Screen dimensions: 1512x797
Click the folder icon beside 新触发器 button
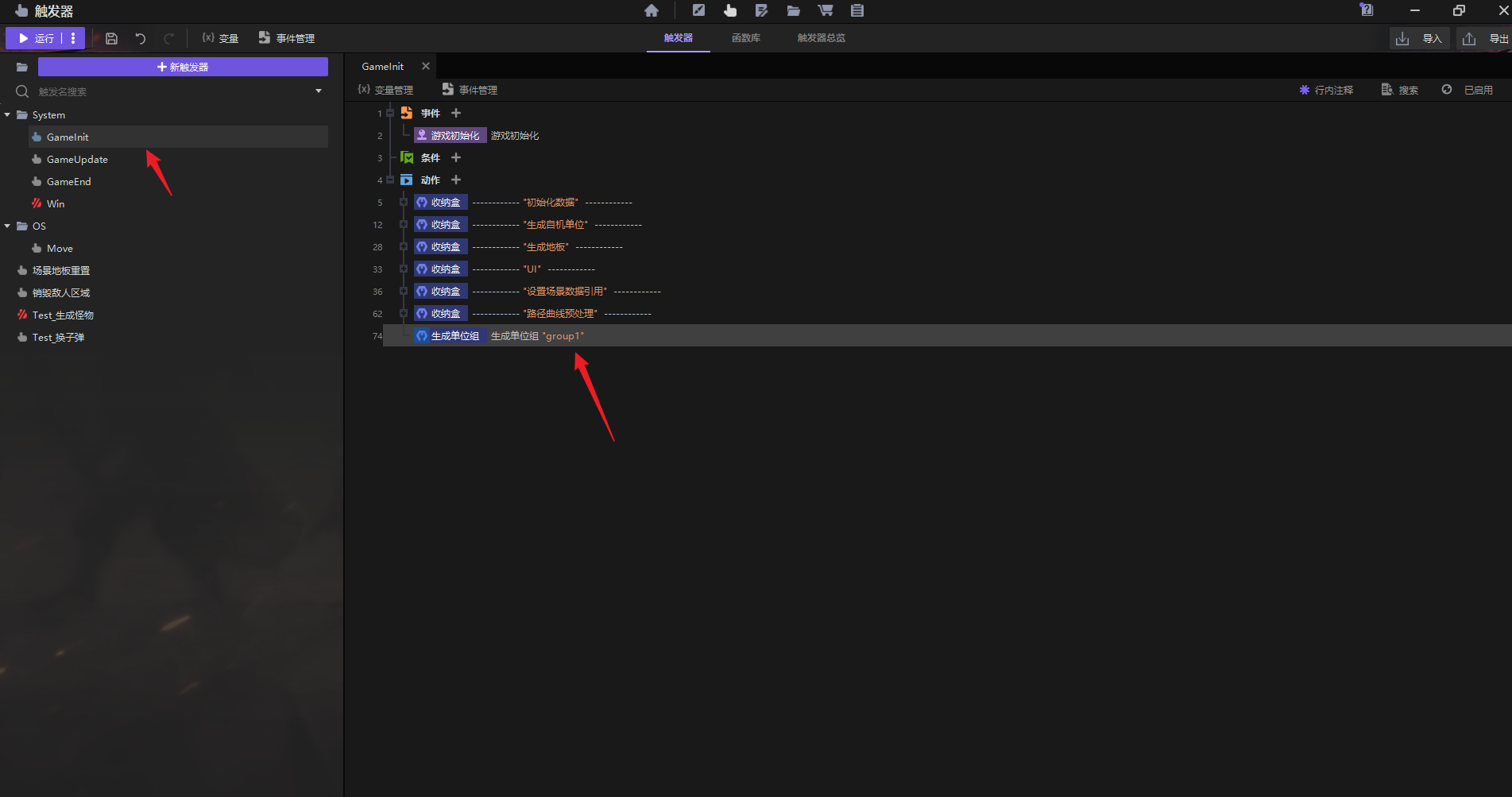(x=22, y=67)
